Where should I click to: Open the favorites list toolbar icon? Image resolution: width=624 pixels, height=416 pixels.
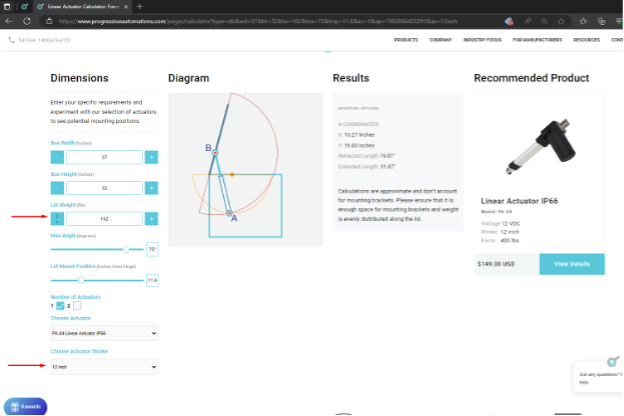tap(583, 21)
